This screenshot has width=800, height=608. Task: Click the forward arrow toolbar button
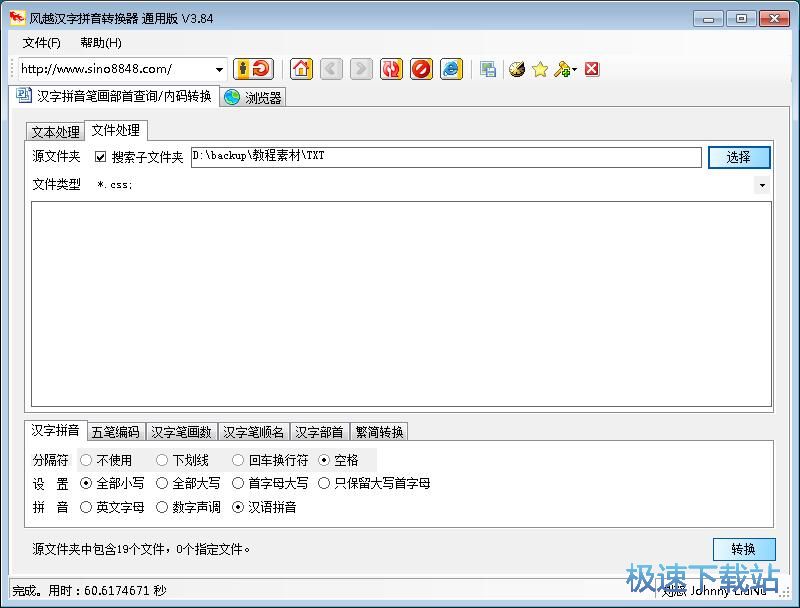[x=361, y=69]
